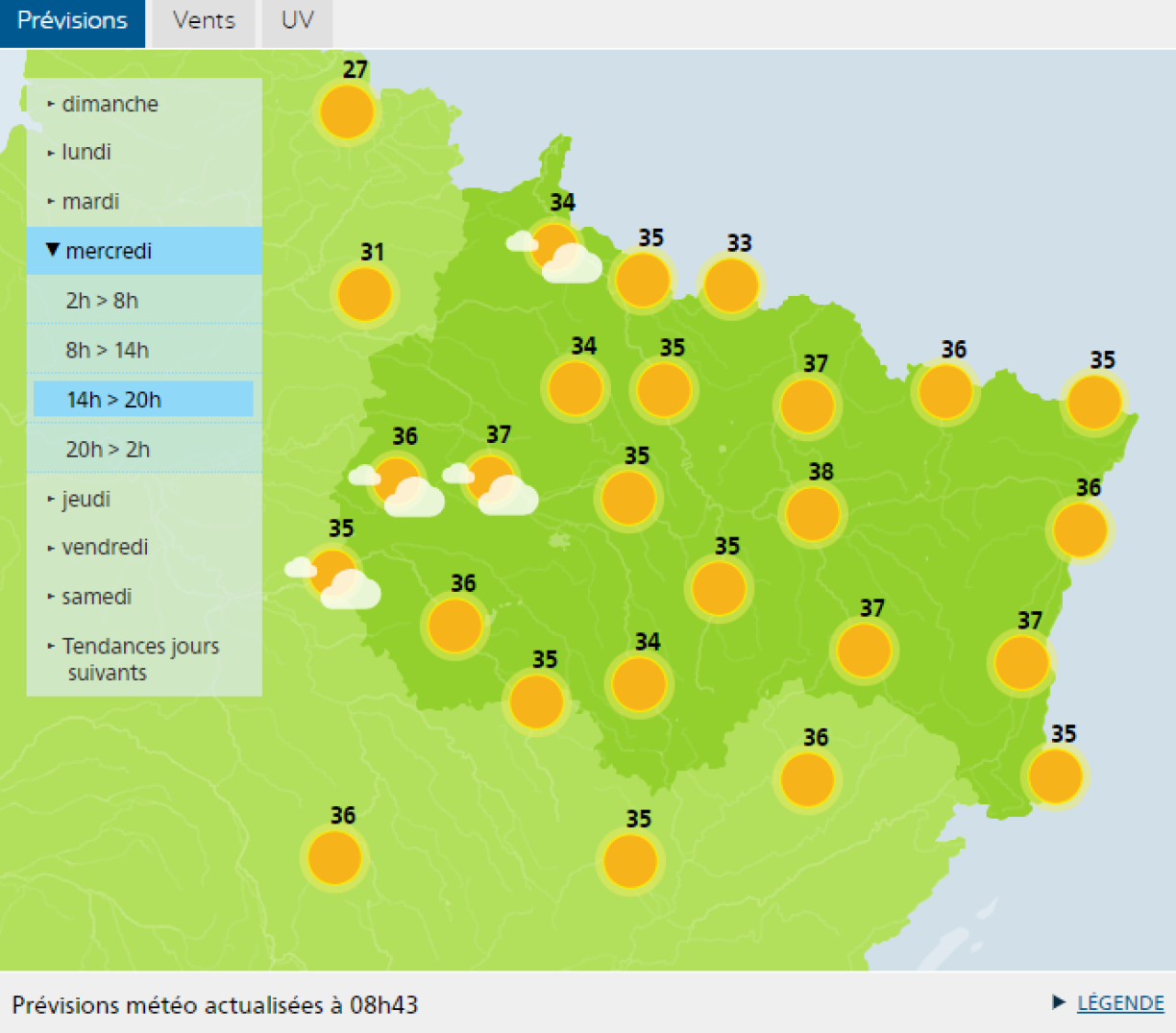Click the sun icon showing 31 degrees

click(x=363, y=294)
